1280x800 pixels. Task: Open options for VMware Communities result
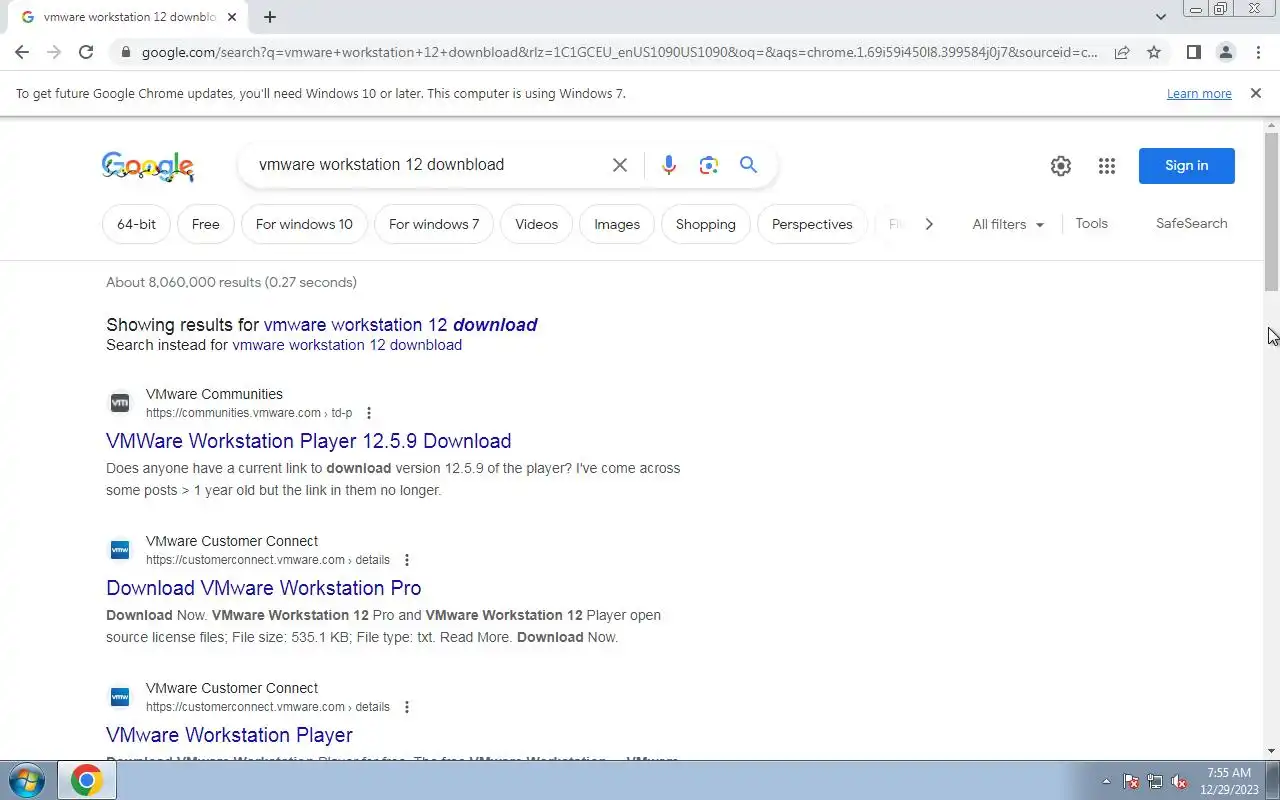pyautogui.click(x=369, y=413)
